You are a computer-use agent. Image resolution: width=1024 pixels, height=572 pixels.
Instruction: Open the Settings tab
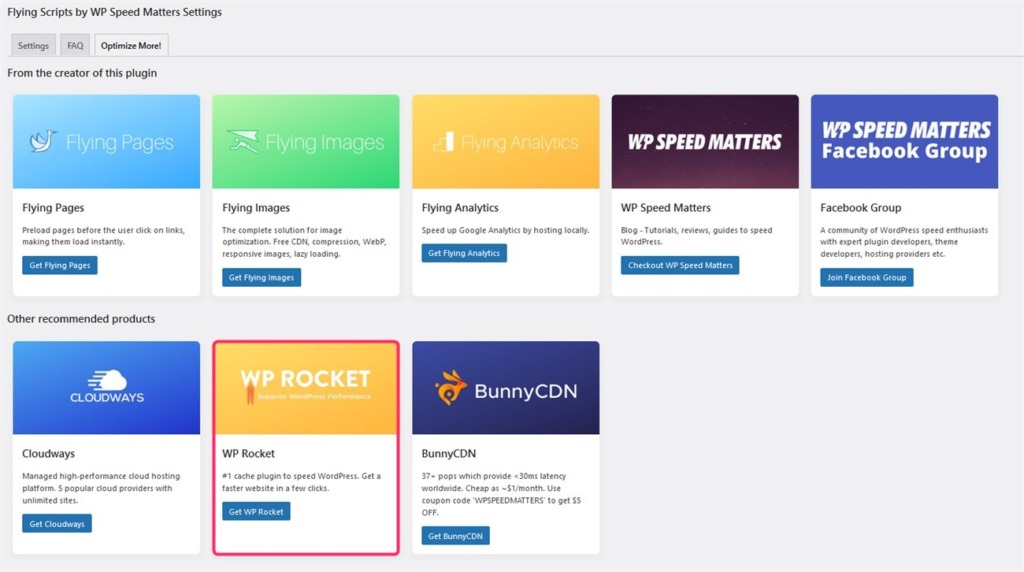pos(33,46)
